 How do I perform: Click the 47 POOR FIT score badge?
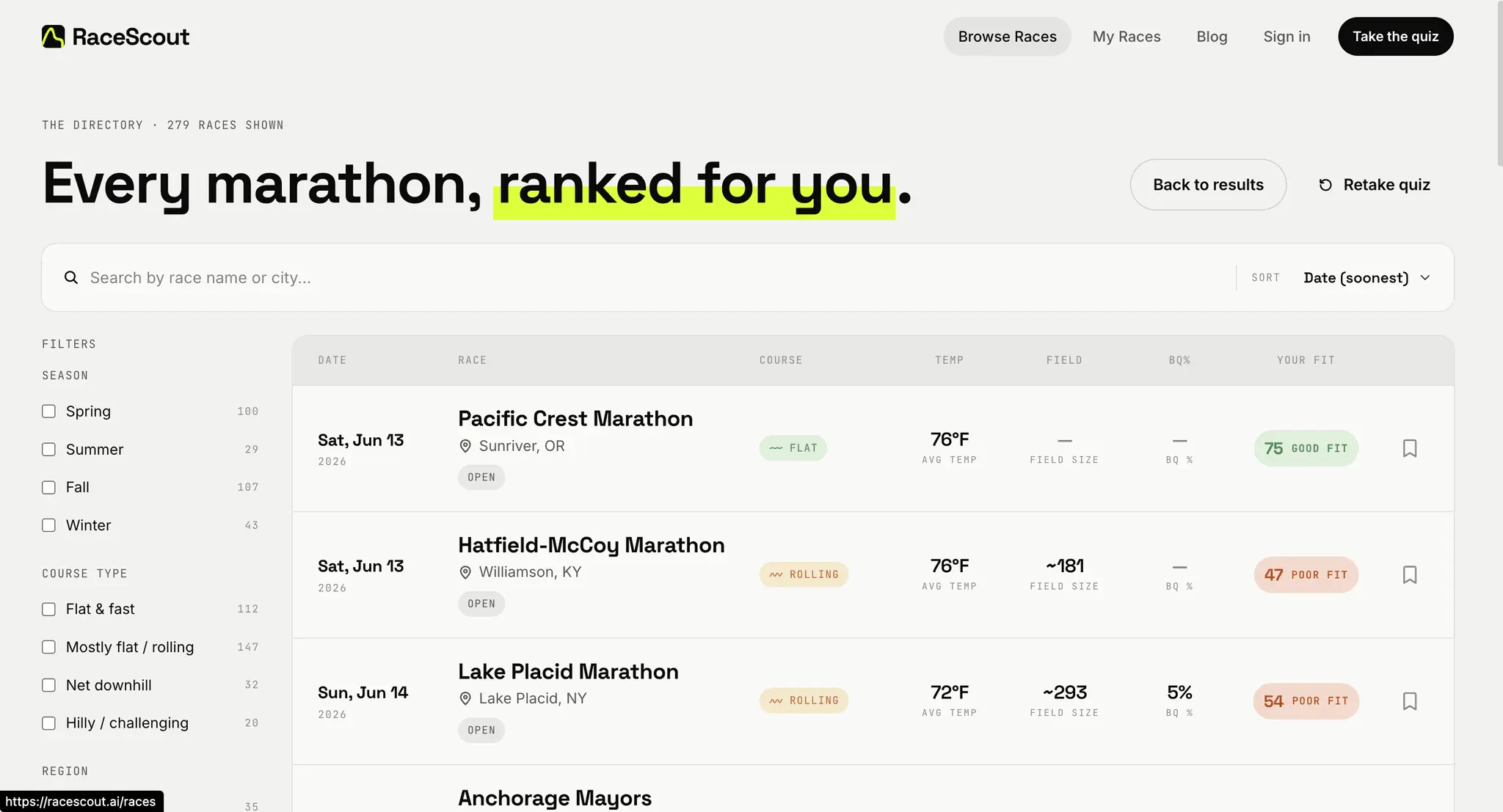1306,574
